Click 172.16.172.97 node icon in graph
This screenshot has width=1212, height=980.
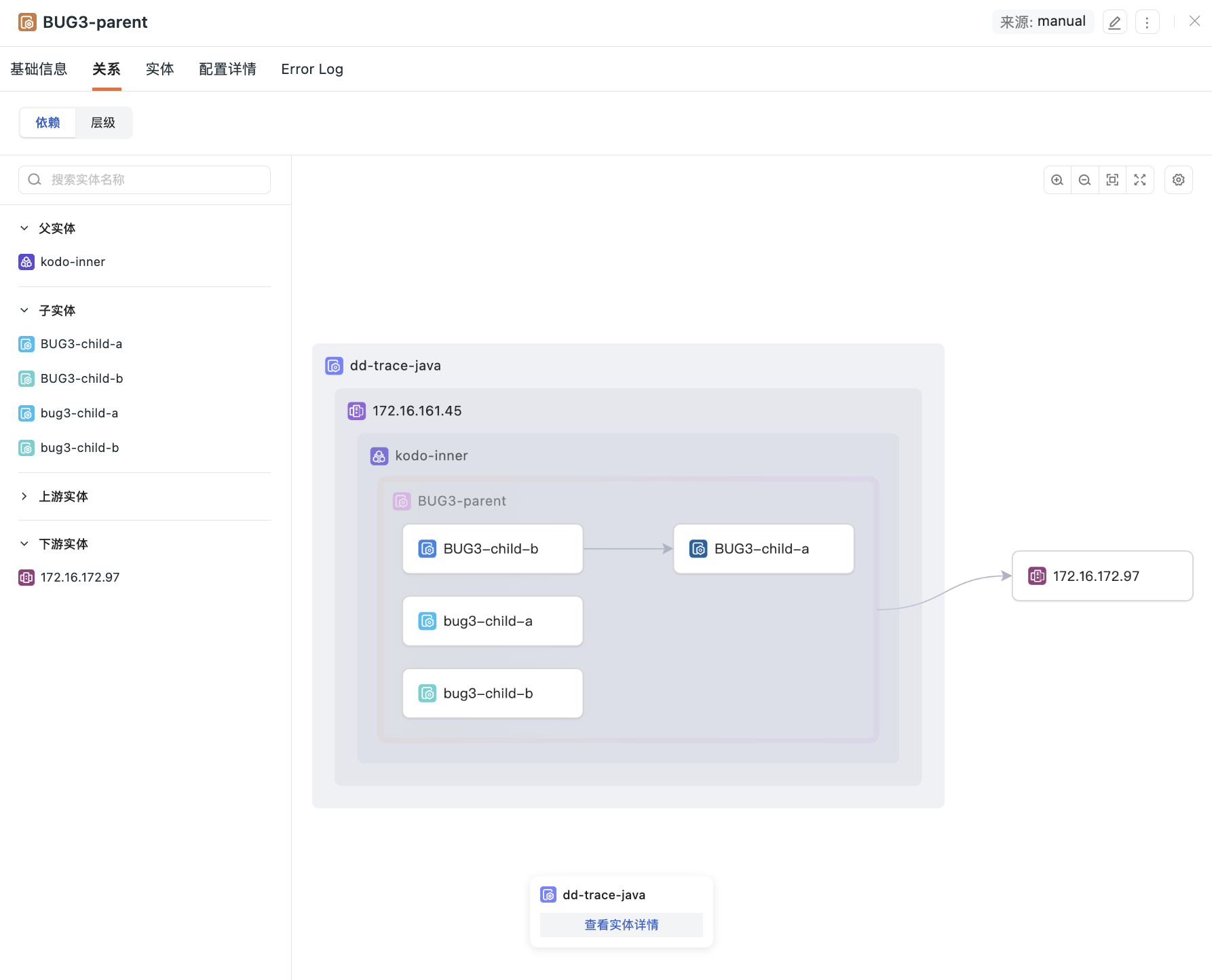tap(1037, 576)
